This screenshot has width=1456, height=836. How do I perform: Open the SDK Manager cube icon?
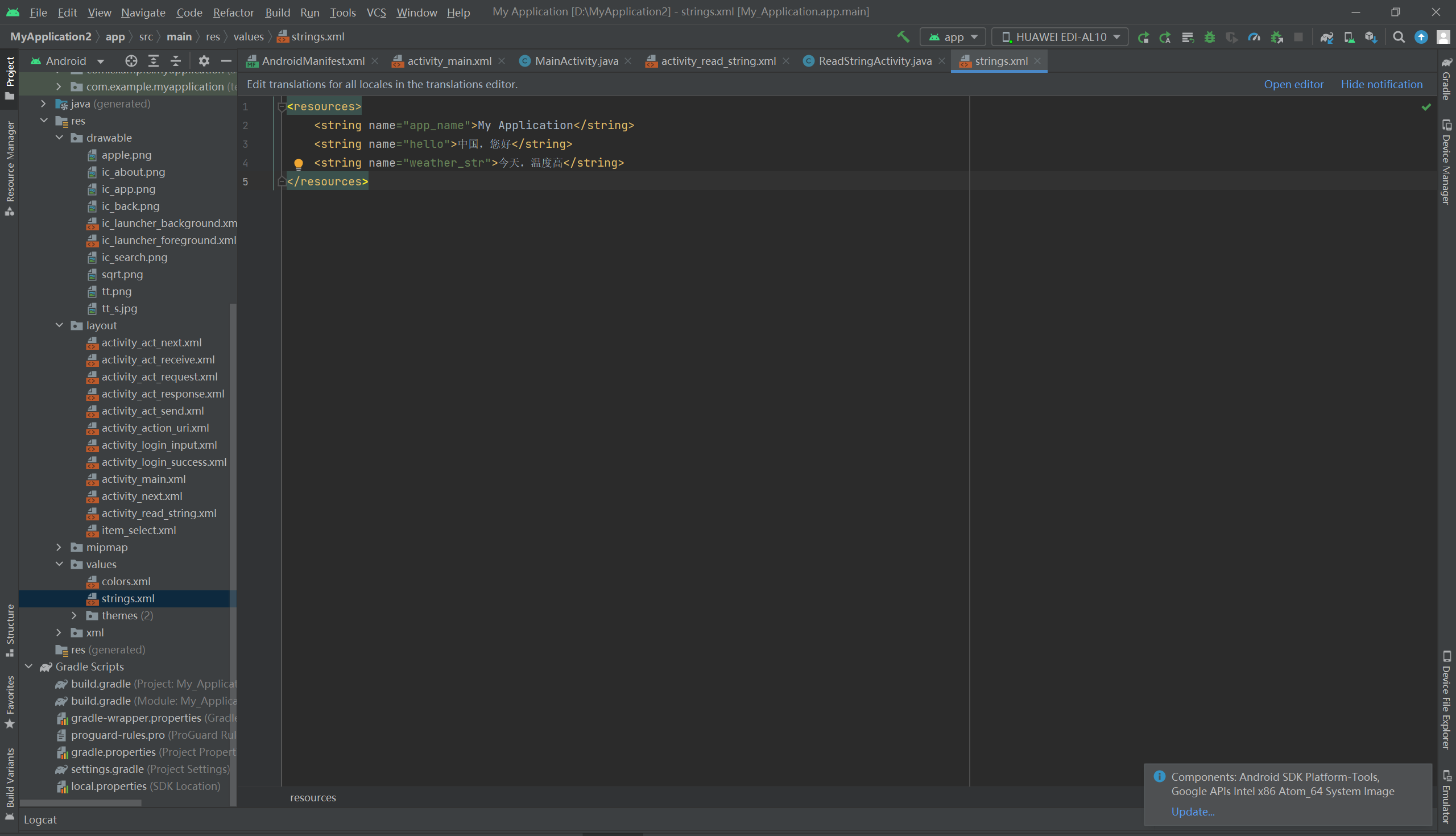pos(1371,38)
